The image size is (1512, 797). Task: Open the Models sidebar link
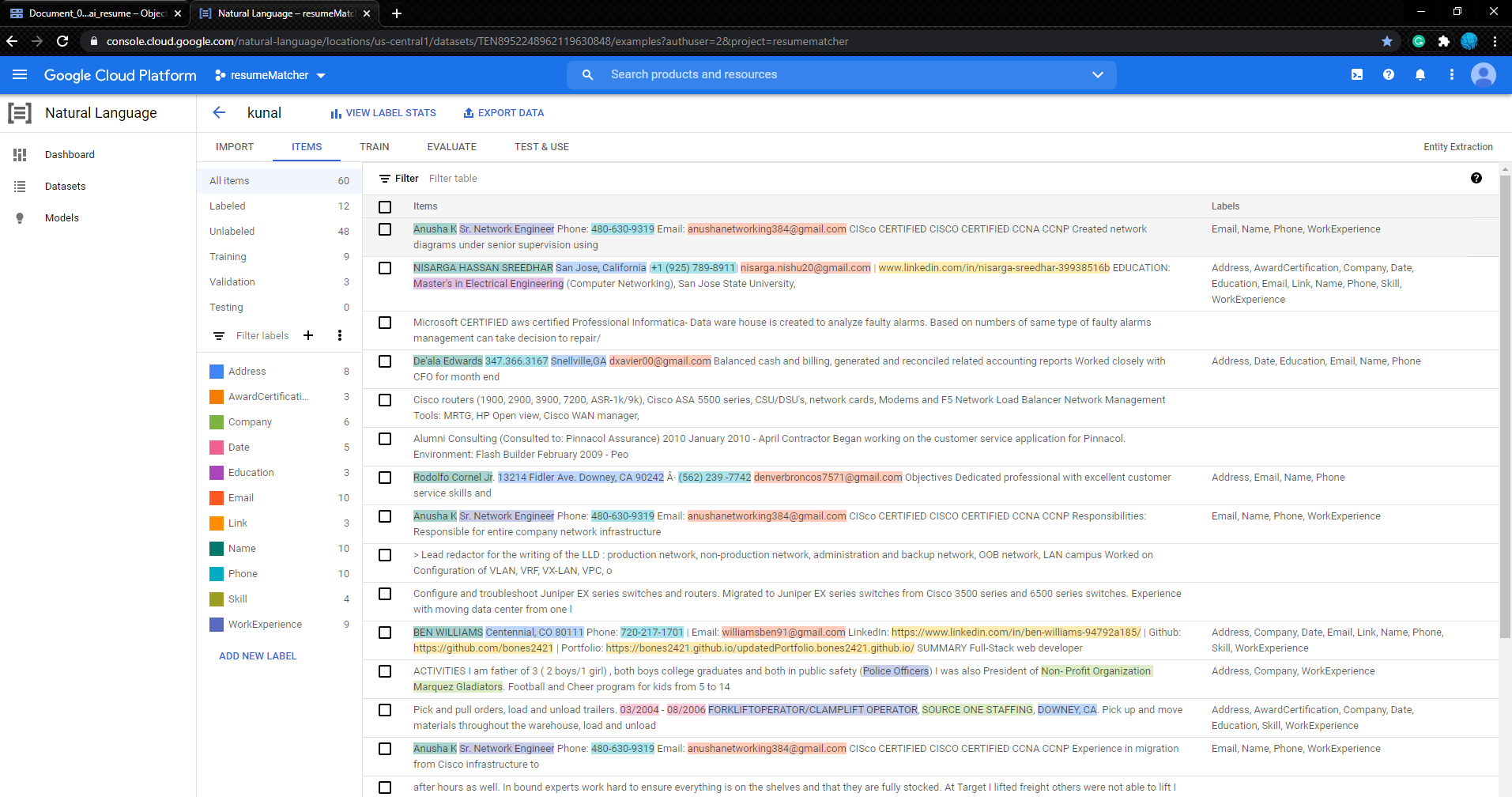(62, 218)
